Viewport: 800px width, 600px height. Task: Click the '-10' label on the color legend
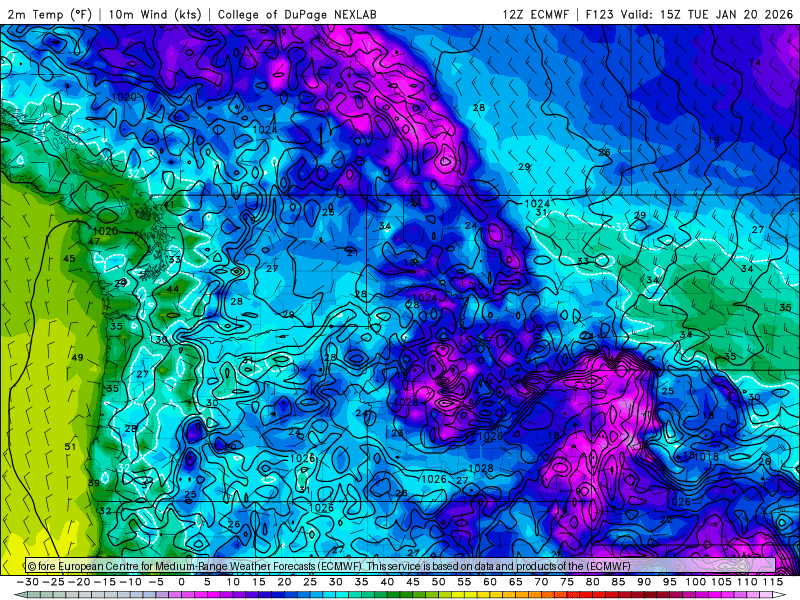click(131, 582)
